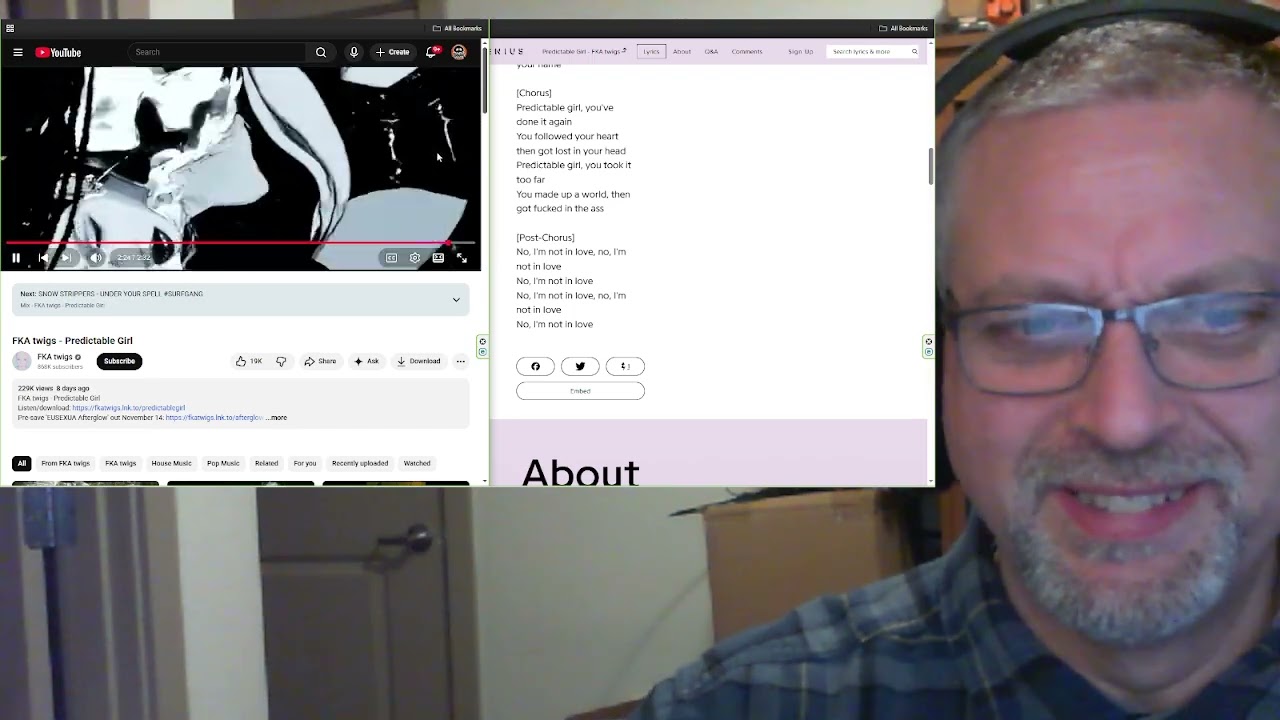1280x720 pixels.
Task: Click the YouTube Create button
Action: tap(392, 52)
